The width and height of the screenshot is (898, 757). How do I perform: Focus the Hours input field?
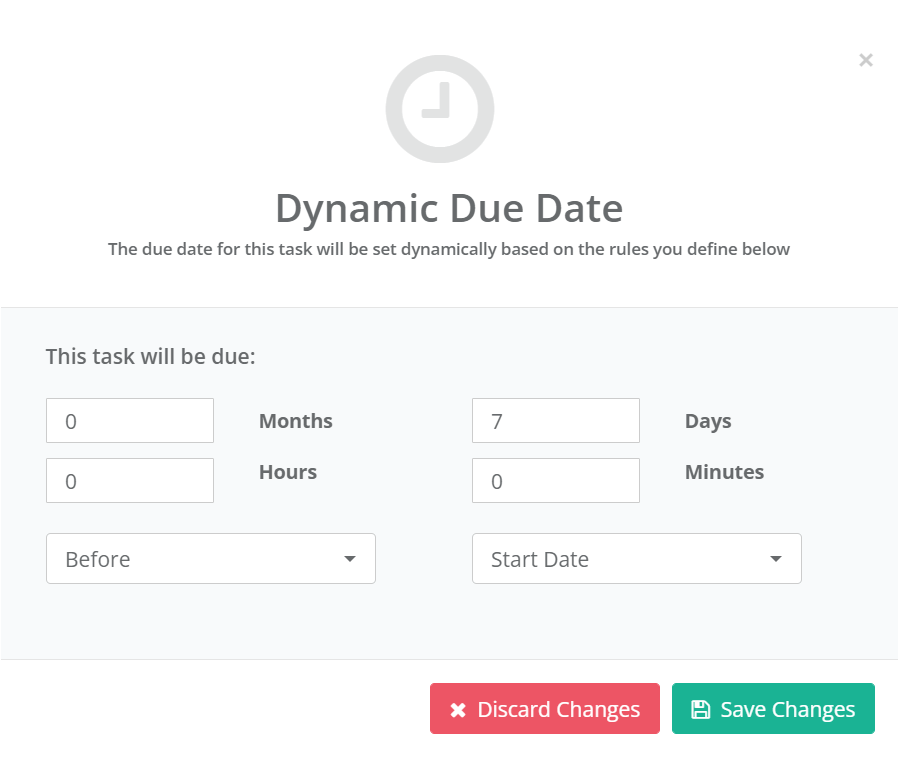coord(130,480)
